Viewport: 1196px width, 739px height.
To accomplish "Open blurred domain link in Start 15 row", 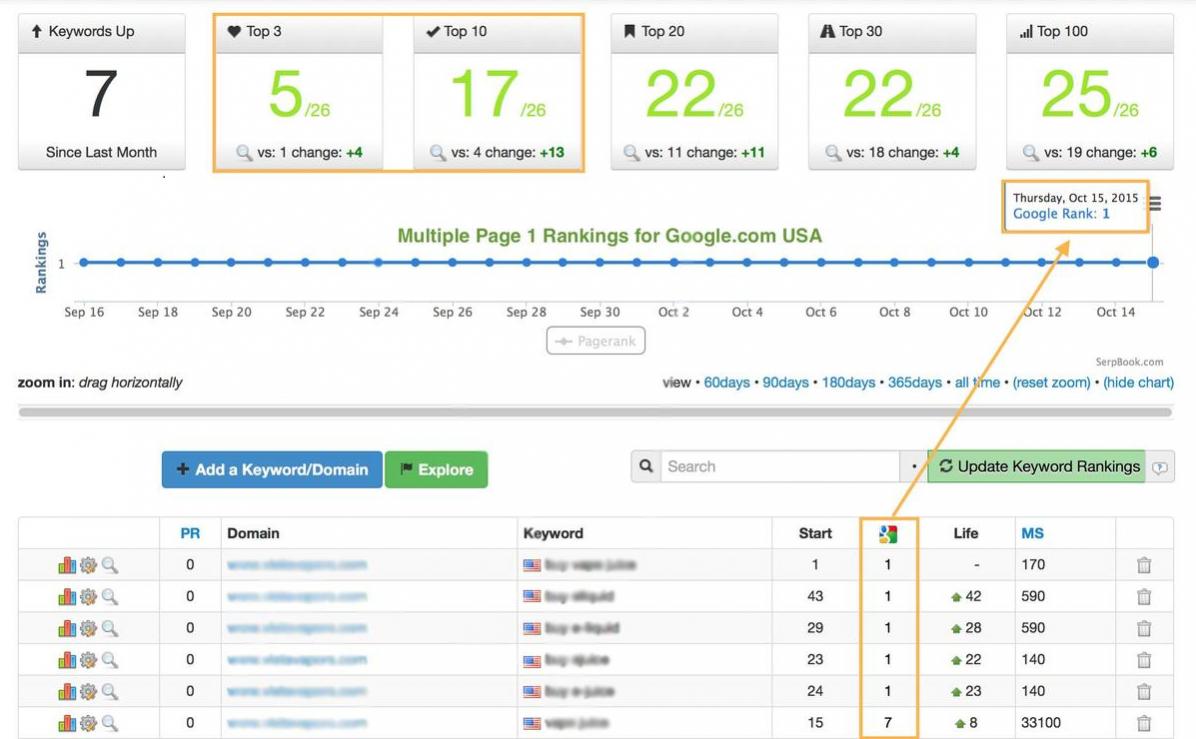I will 297,723.
